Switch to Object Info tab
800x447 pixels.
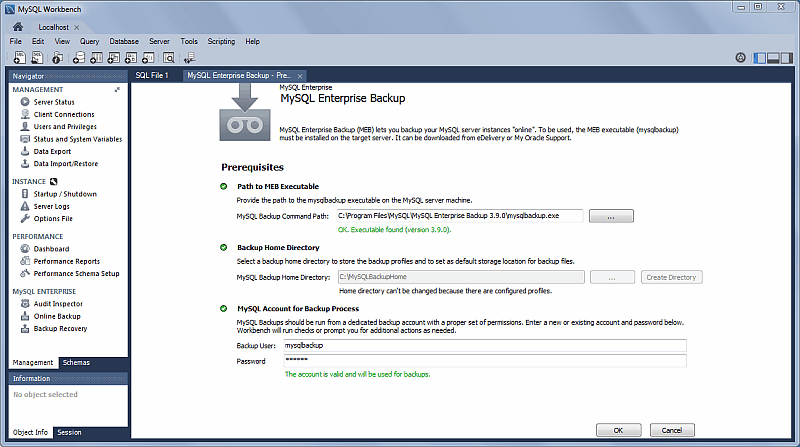pos(30,432)
